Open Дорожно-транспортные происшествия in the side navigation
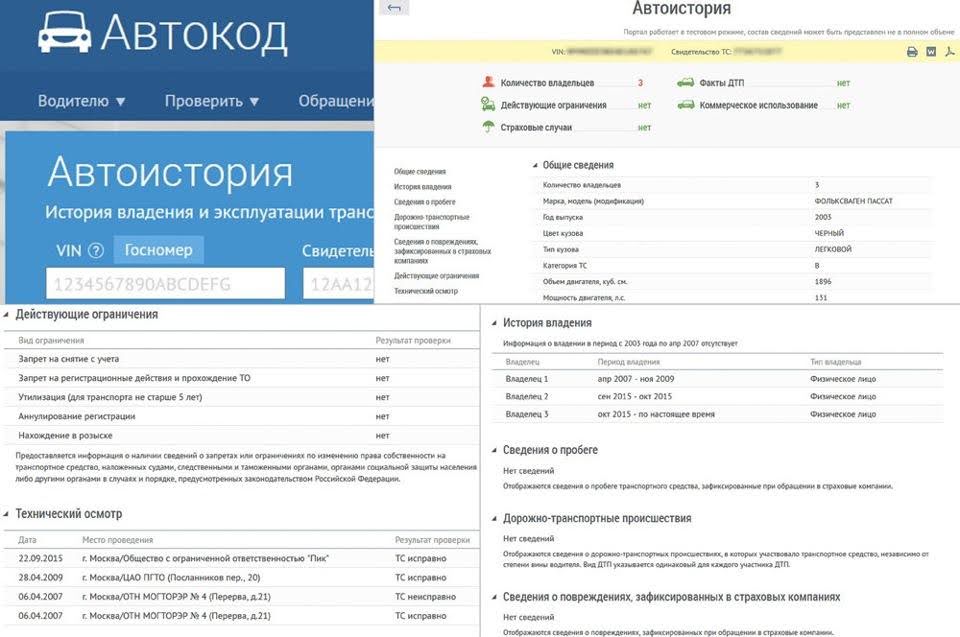Viewport: 960px width, 637px height. pos(432,222)
